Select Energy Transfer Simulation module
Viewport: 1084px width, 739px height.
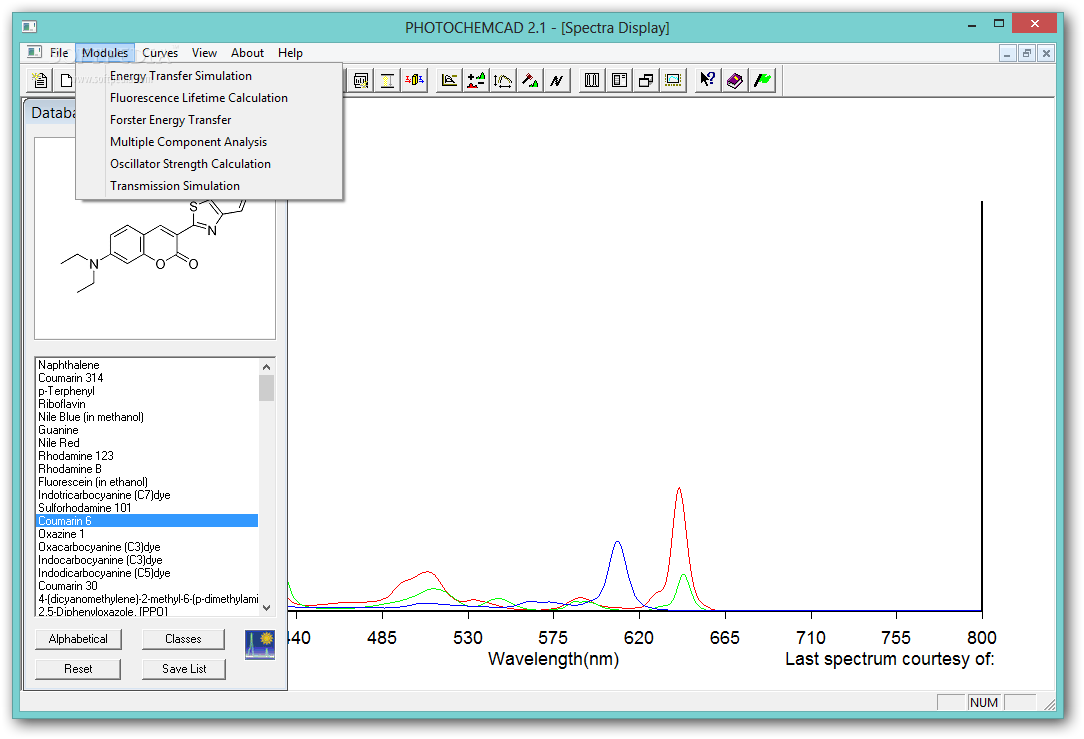209,76
